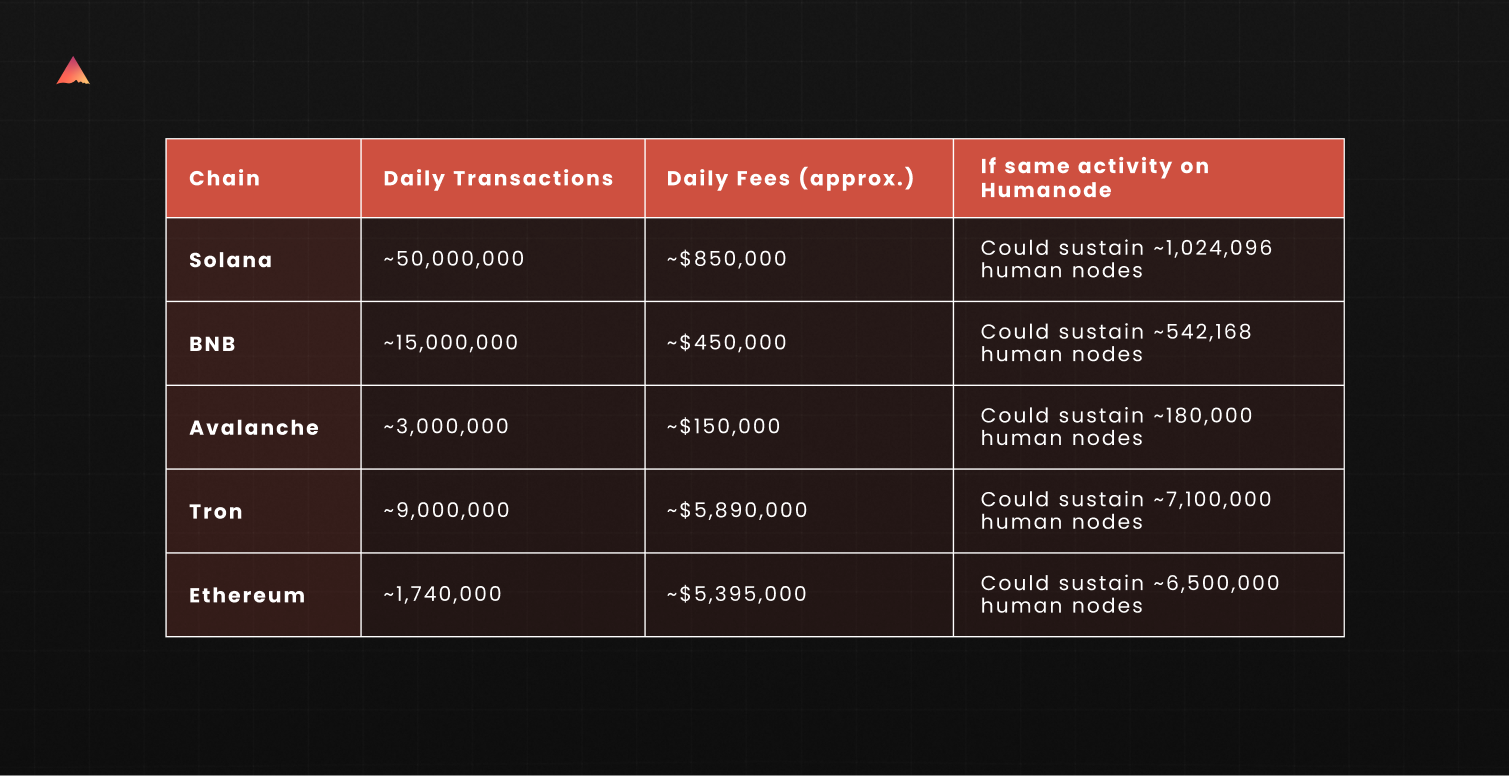Click the Chain column header
The width and height of the screenshot is (1510, 776).
[225, 179]
